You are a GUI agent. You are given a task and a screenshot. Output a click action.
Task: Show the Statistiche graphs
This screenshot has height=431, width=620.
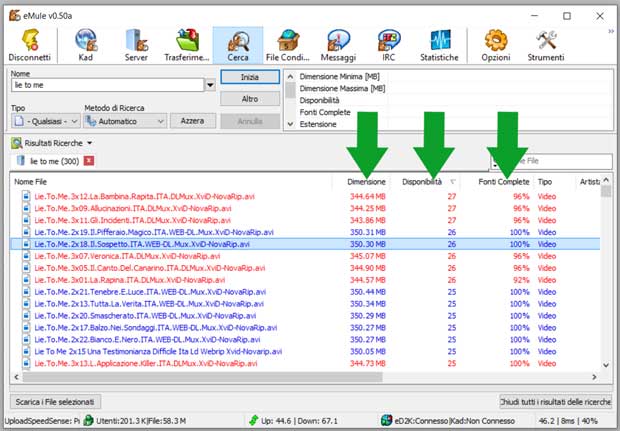(439, 45)
